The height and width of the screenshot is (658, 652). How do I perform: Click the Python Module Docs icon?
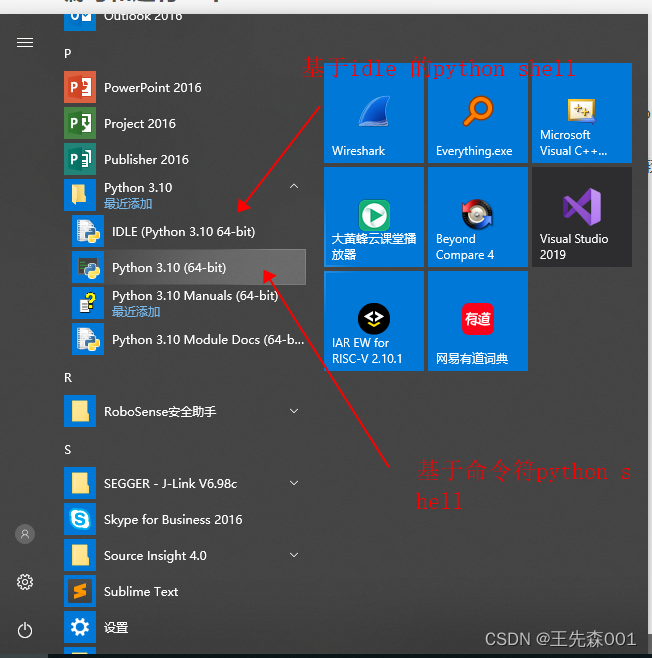pyautogui.click(x=88, y=339)
